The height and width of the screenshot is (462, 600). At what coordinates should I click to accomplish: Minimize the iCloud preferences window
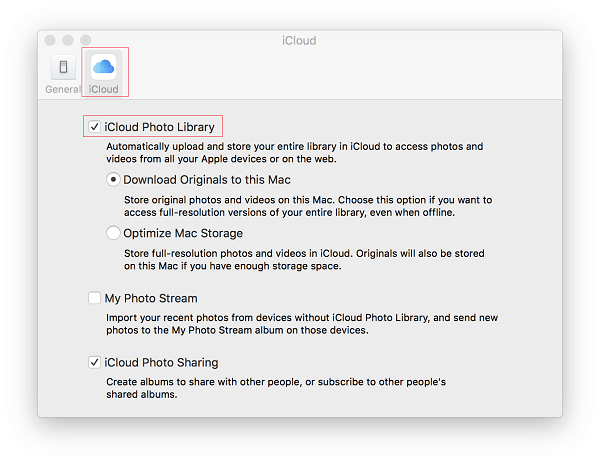pos(68,40)
